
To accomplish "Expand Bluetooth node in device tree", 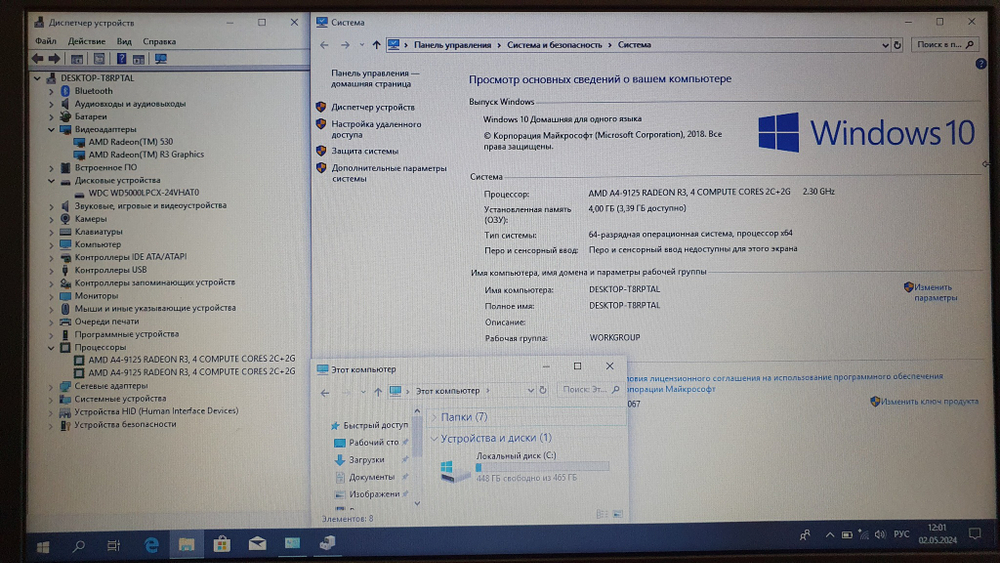I will (51, 91).
